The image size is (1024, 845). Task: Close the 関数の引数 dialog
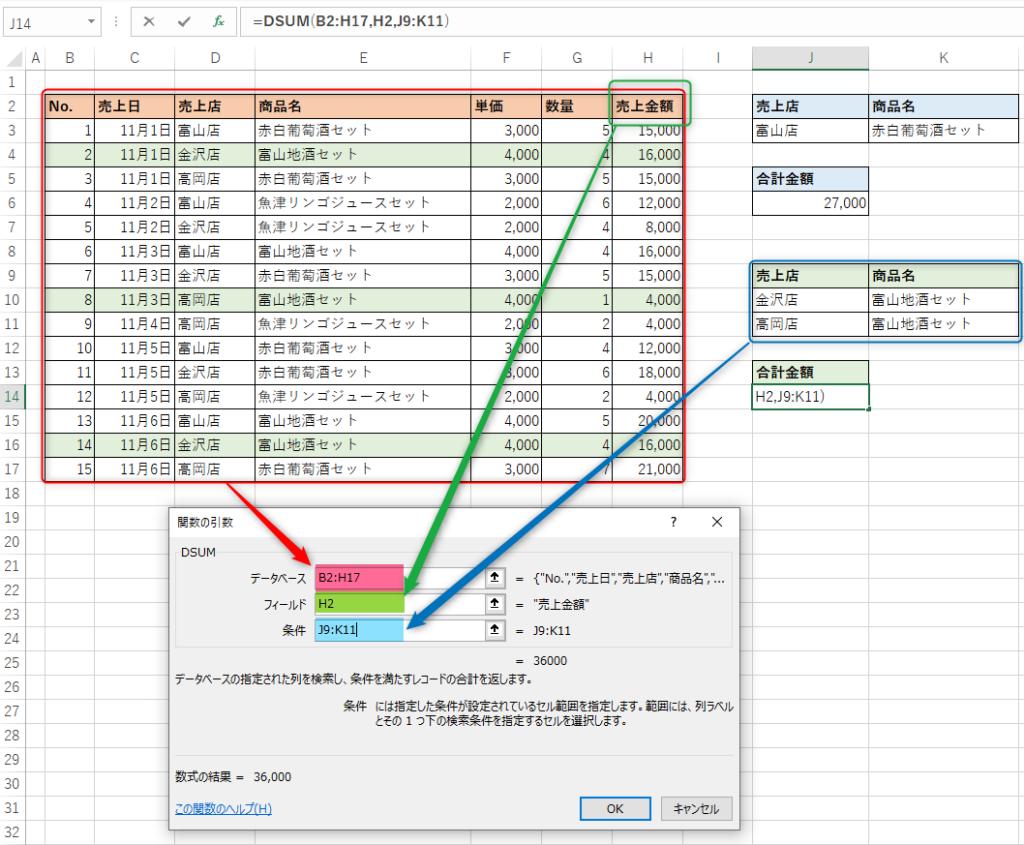pyautogui.click(x=716, y=522)
